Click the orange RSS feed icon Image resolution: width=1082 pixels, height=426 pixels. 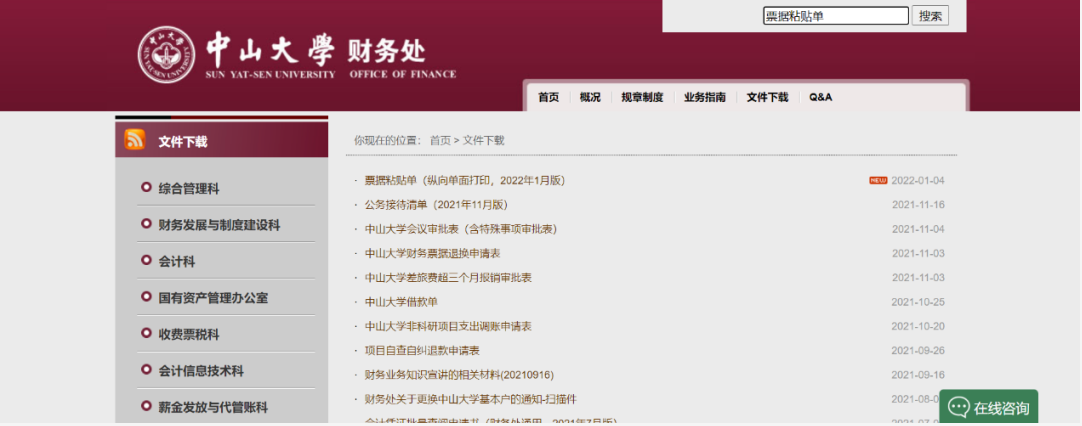pyautogui.click(x=134, y=140)
